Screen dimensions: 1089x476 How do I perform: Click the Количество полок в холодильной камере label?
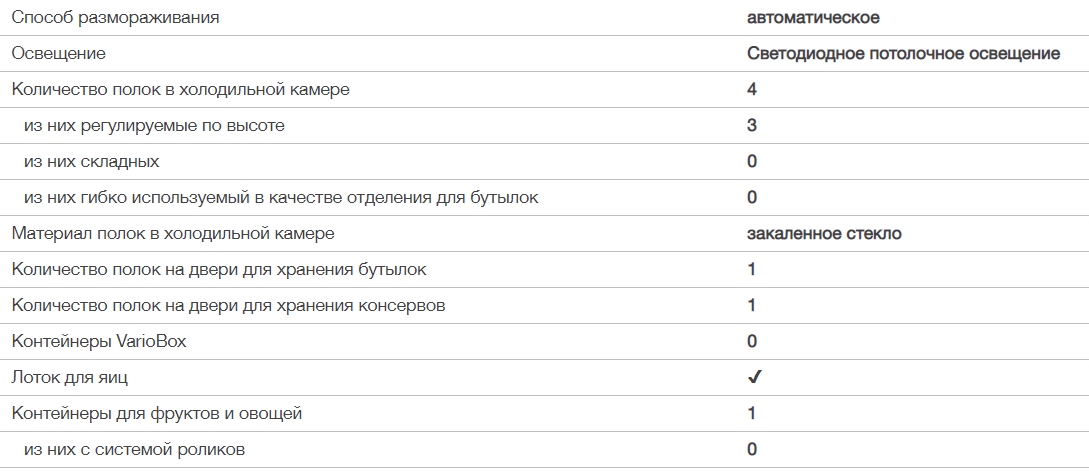[180, 89]
